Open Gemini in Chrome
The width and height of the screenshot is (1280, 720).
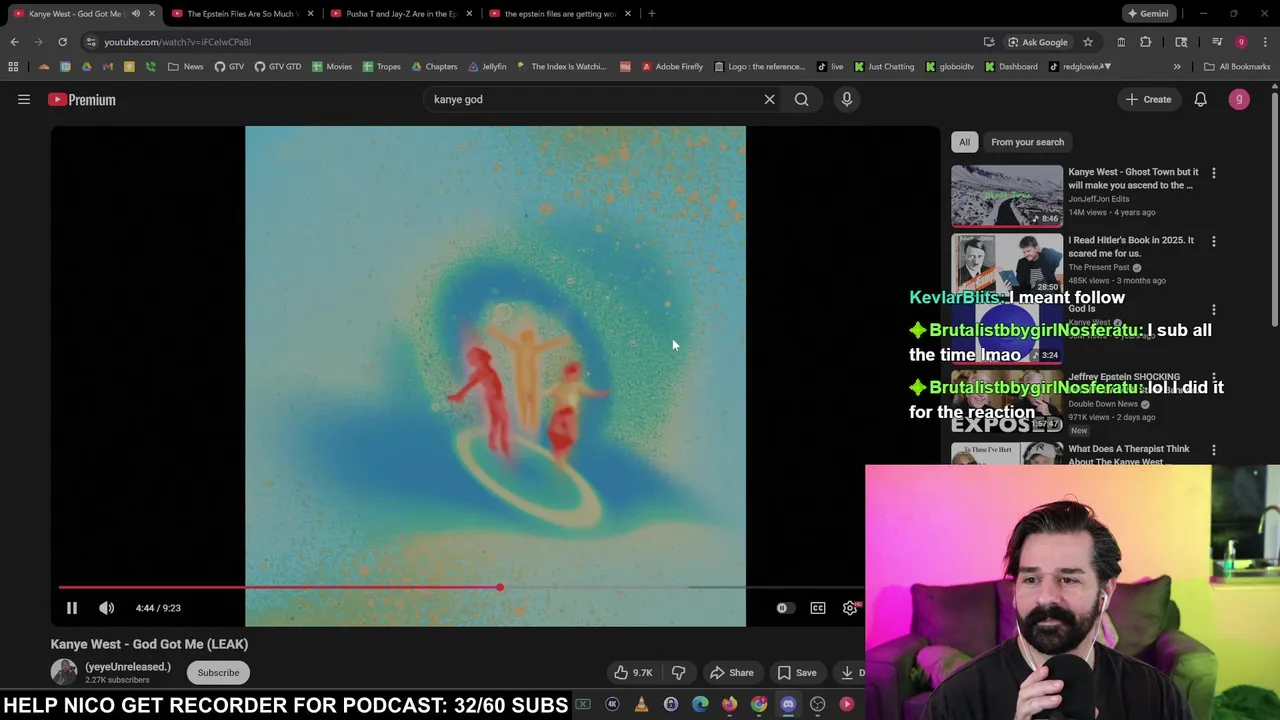coord(1148,14)
